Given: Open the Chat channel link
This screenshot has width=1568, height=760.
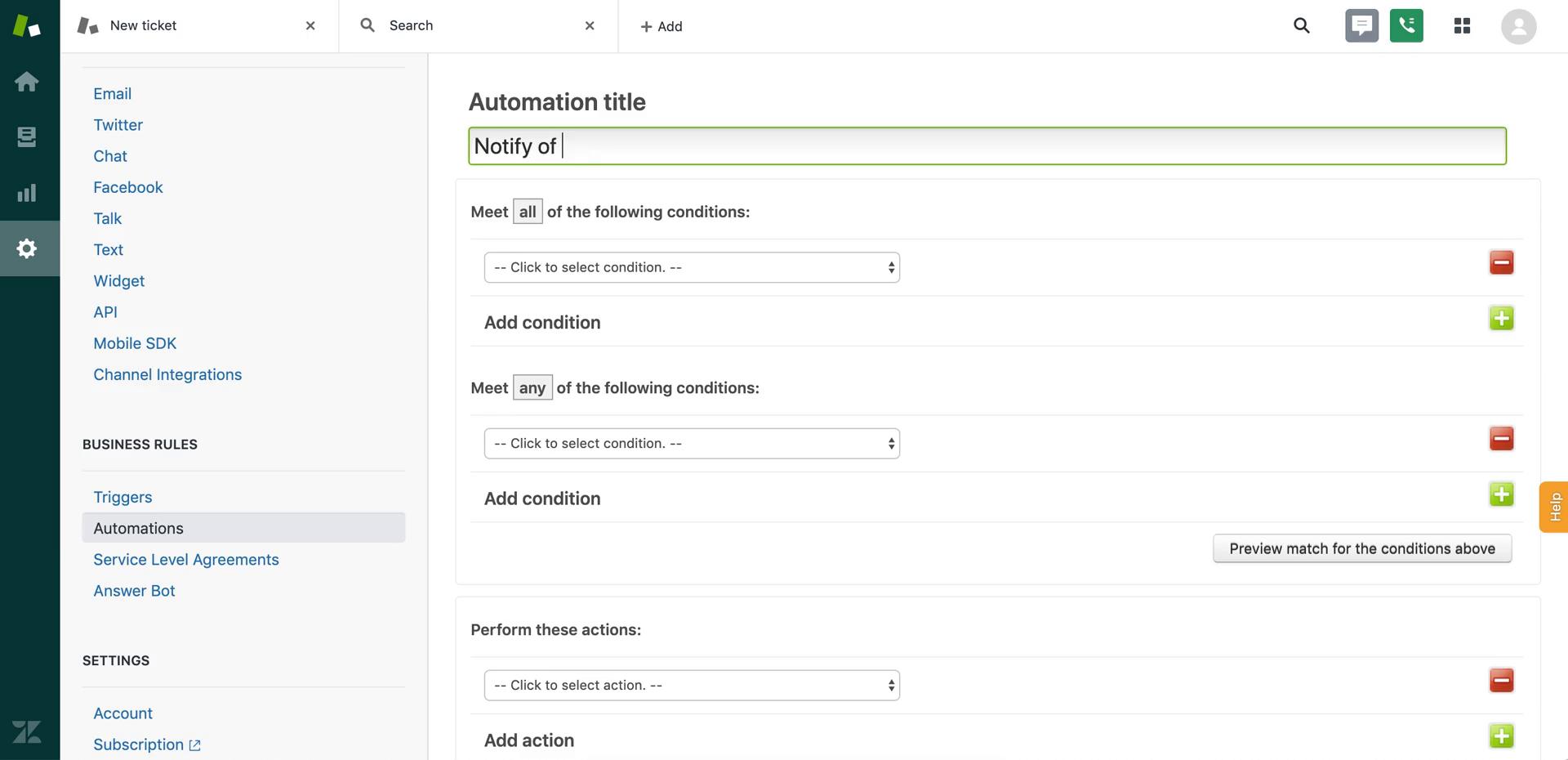Looking at the screenshot, I should click(110, 156).
